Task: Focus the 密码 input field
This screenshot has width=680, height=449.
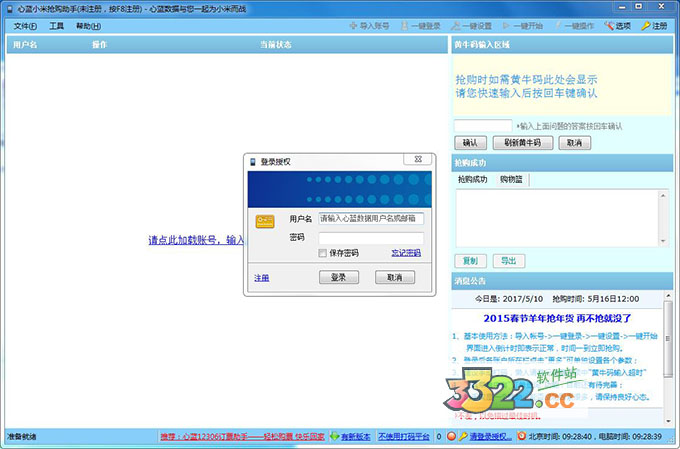Action: coord(371,238)
